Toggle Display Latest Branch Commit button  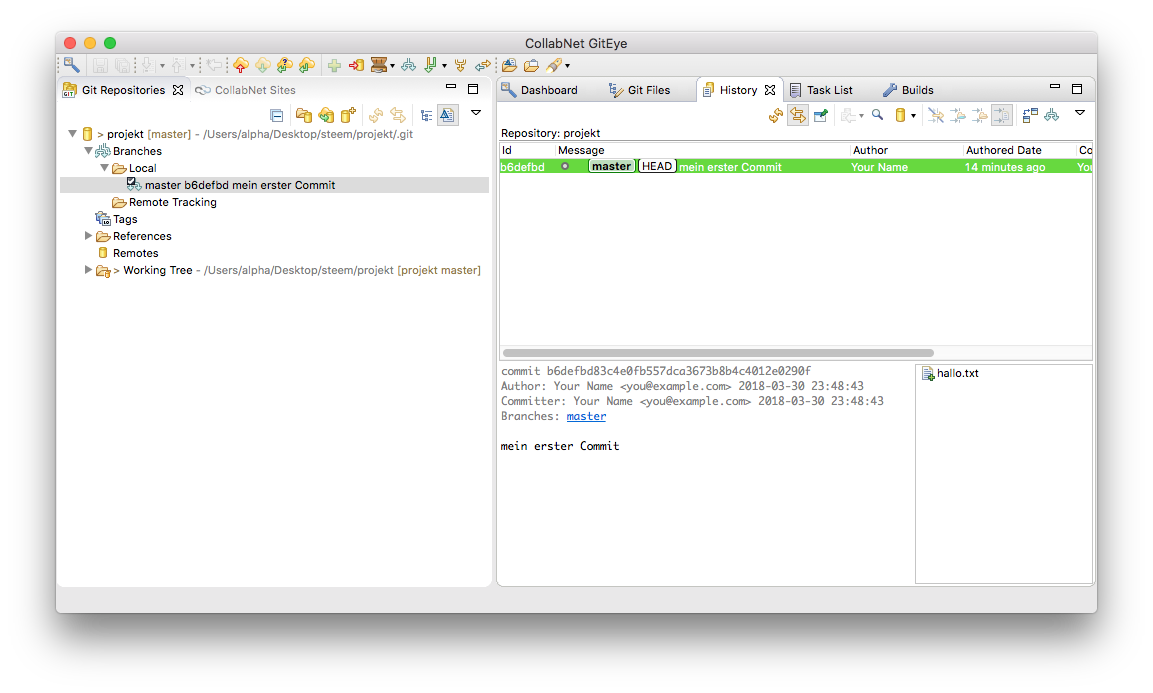447,115
